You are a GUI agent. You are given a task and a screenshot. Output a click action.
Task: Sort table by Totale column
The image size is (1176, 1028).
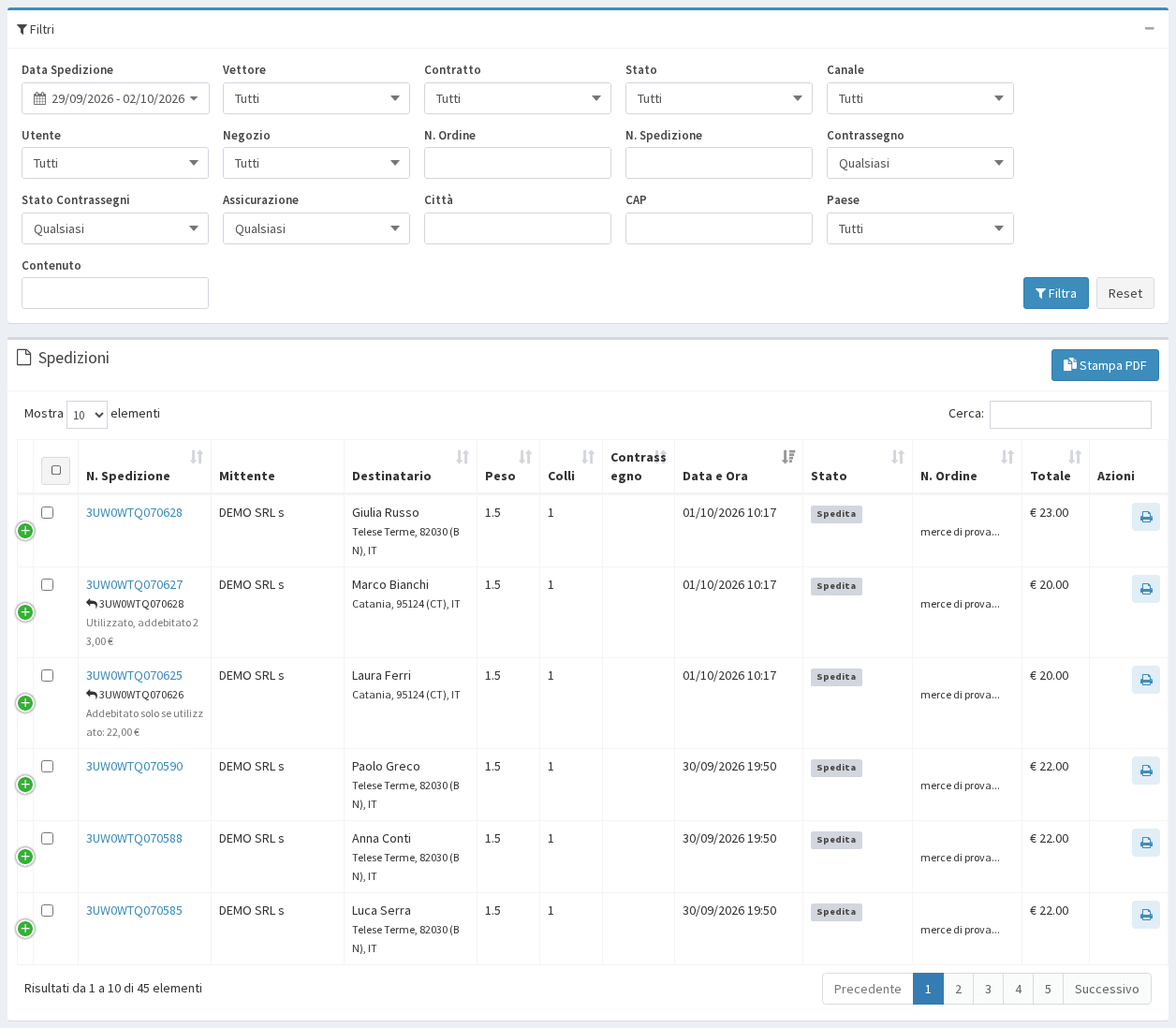[x=1055, y=466]
